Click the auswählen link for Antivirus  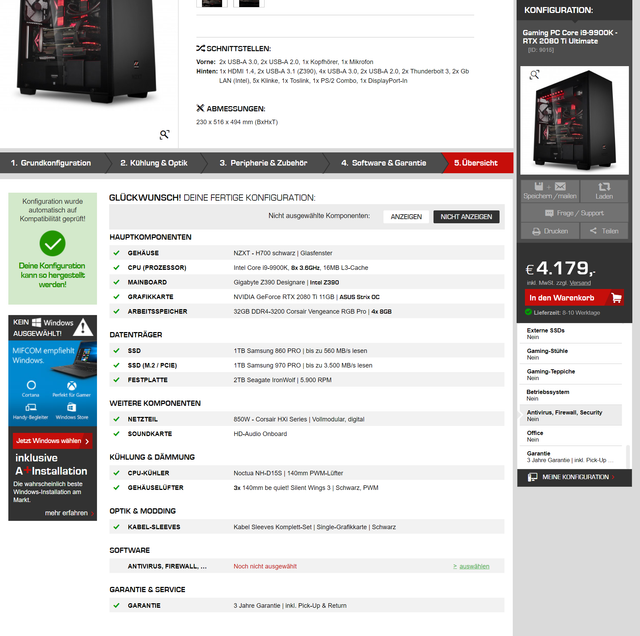coord(471,566)
